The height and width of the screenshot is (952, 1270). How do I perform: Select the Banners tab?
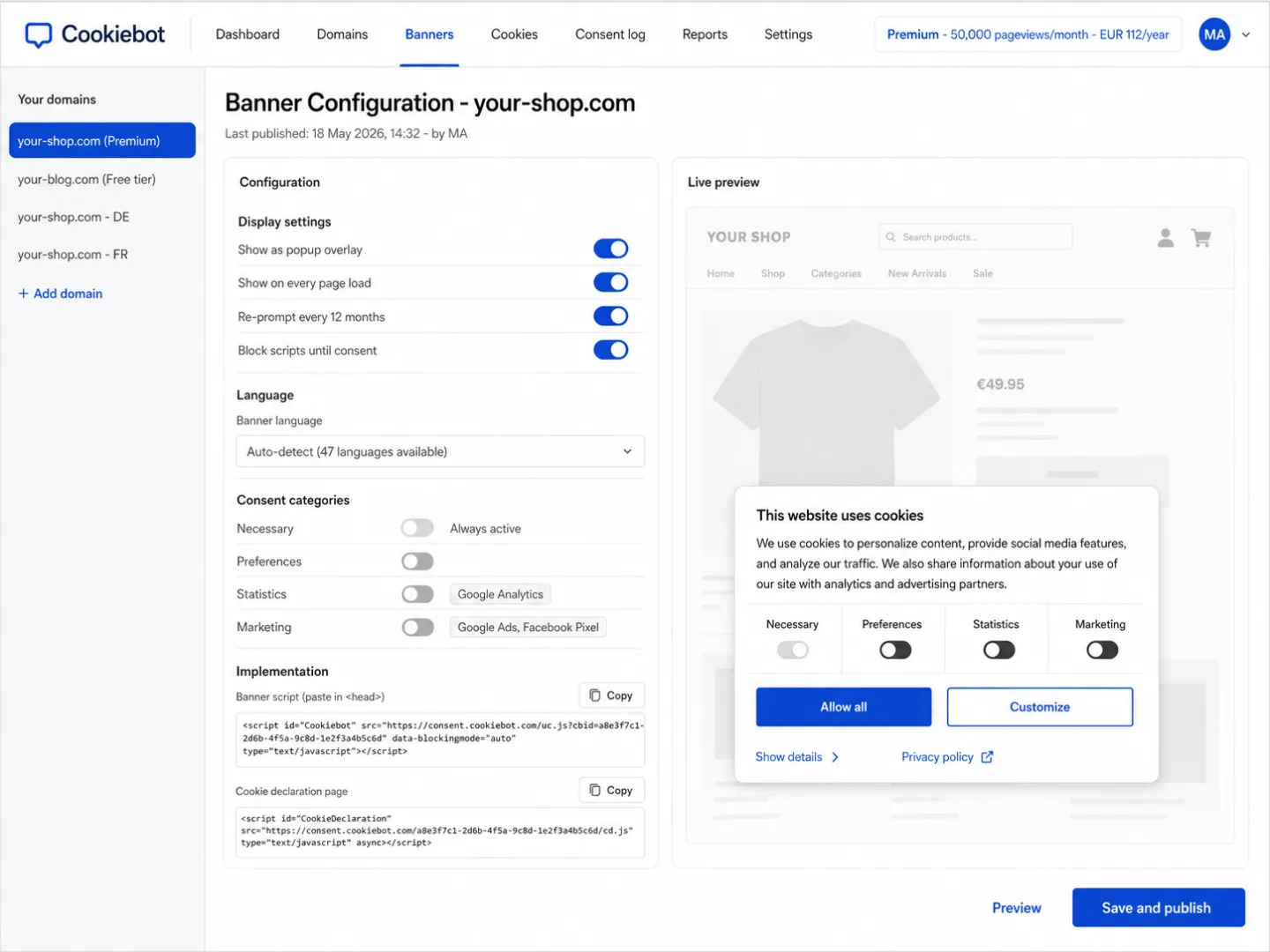[x=430, y=34]
